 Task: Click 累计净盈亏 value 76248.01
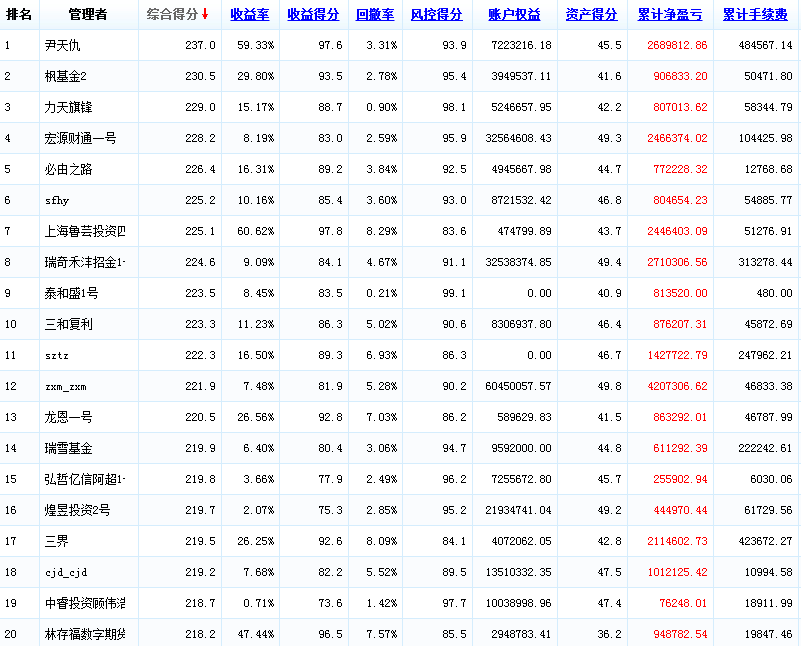[x=683, y=604]
